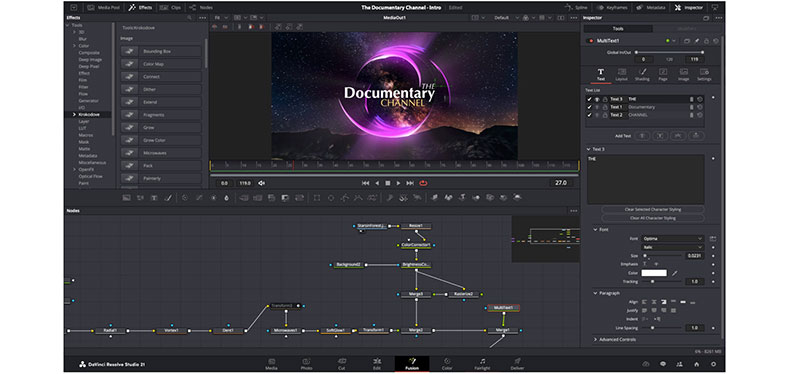Pick text color with the eyedropper icon
Image resolution: width=800 pixels, height=374 pixels.
pyautogui.click(x=674, y=273)
